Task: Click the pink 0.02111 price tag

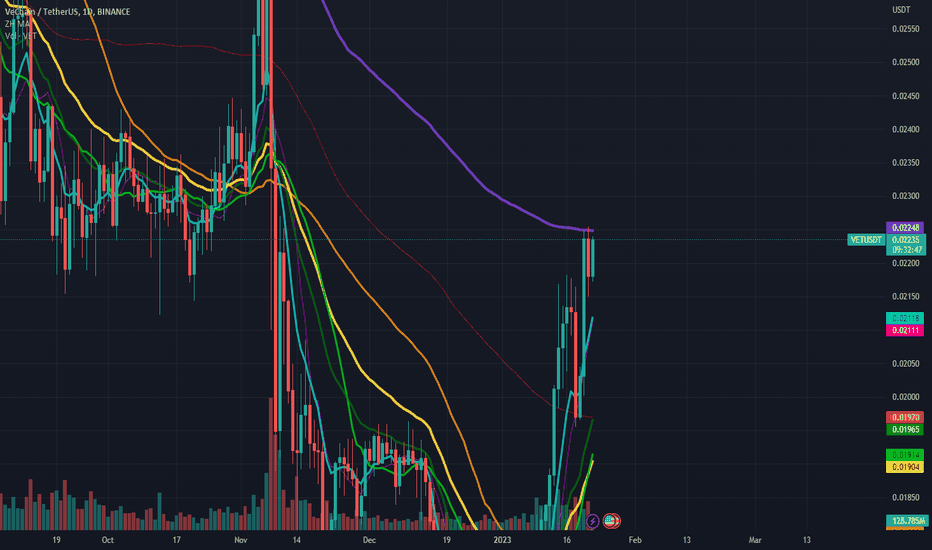Action: [x=905, y=331]
